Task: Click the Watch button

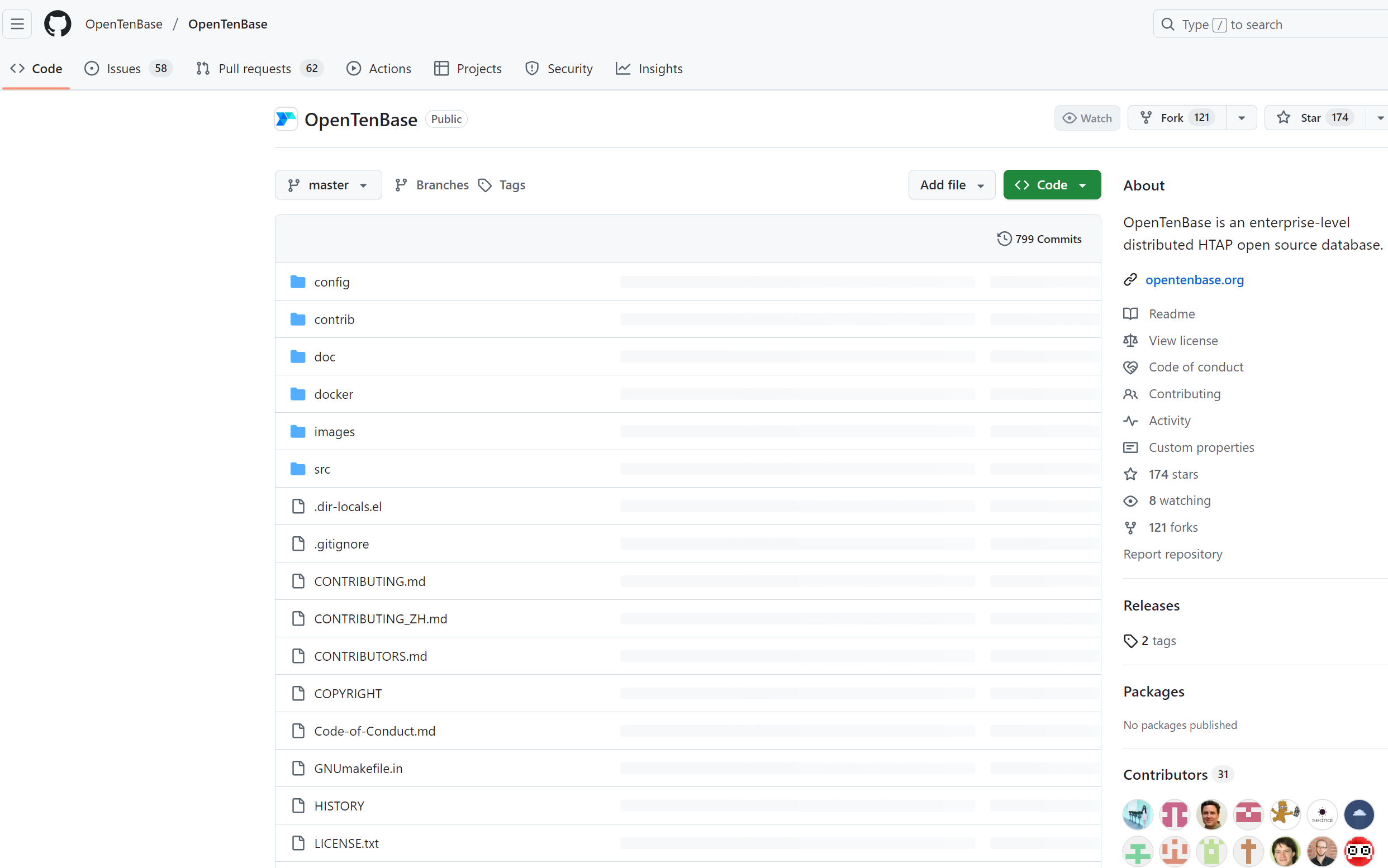Action: pyautogui.click(x=1086, y=118)
